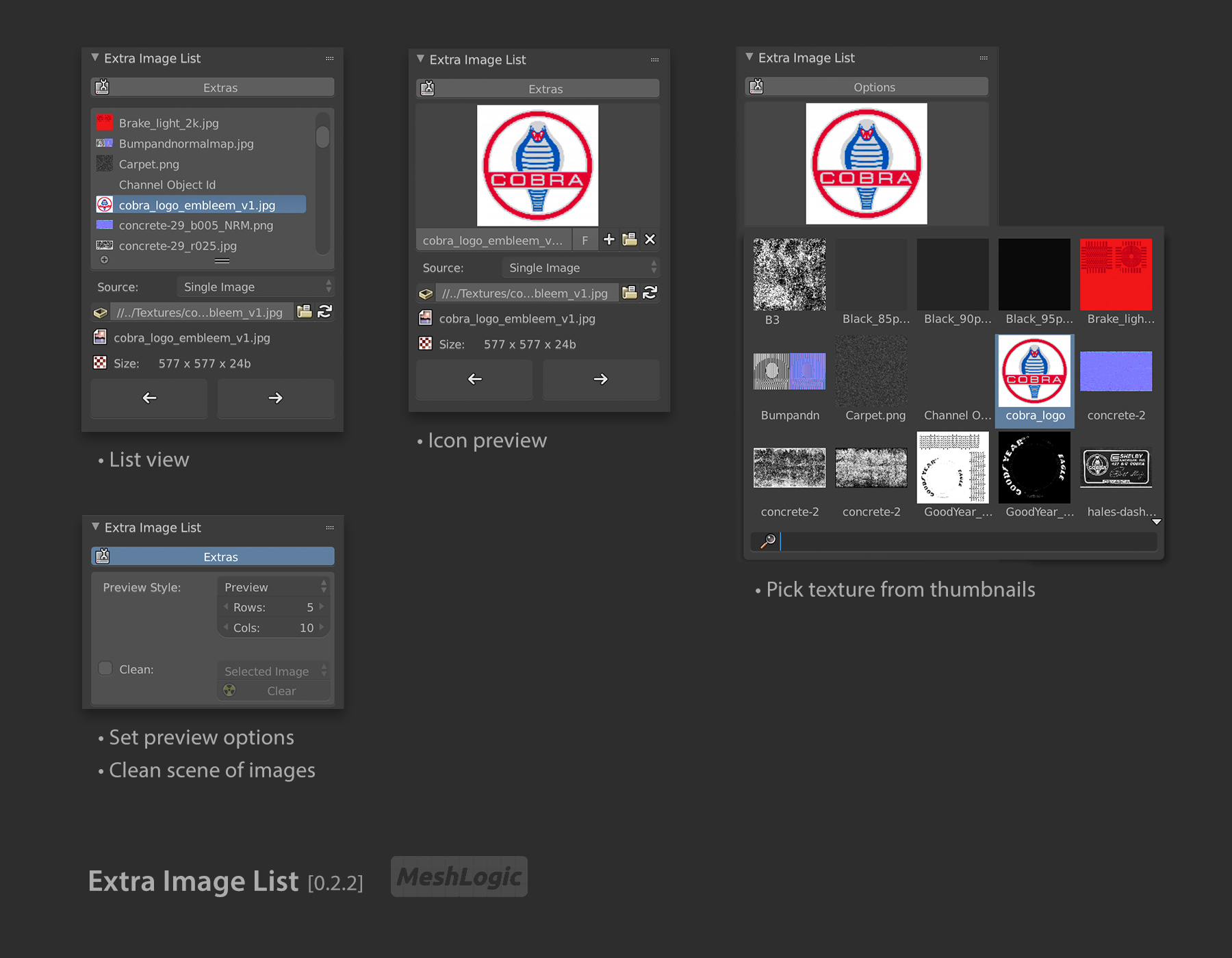Open the Selected Image dropdown
This screenshot has height=958, width=1232.
(274, 671)
